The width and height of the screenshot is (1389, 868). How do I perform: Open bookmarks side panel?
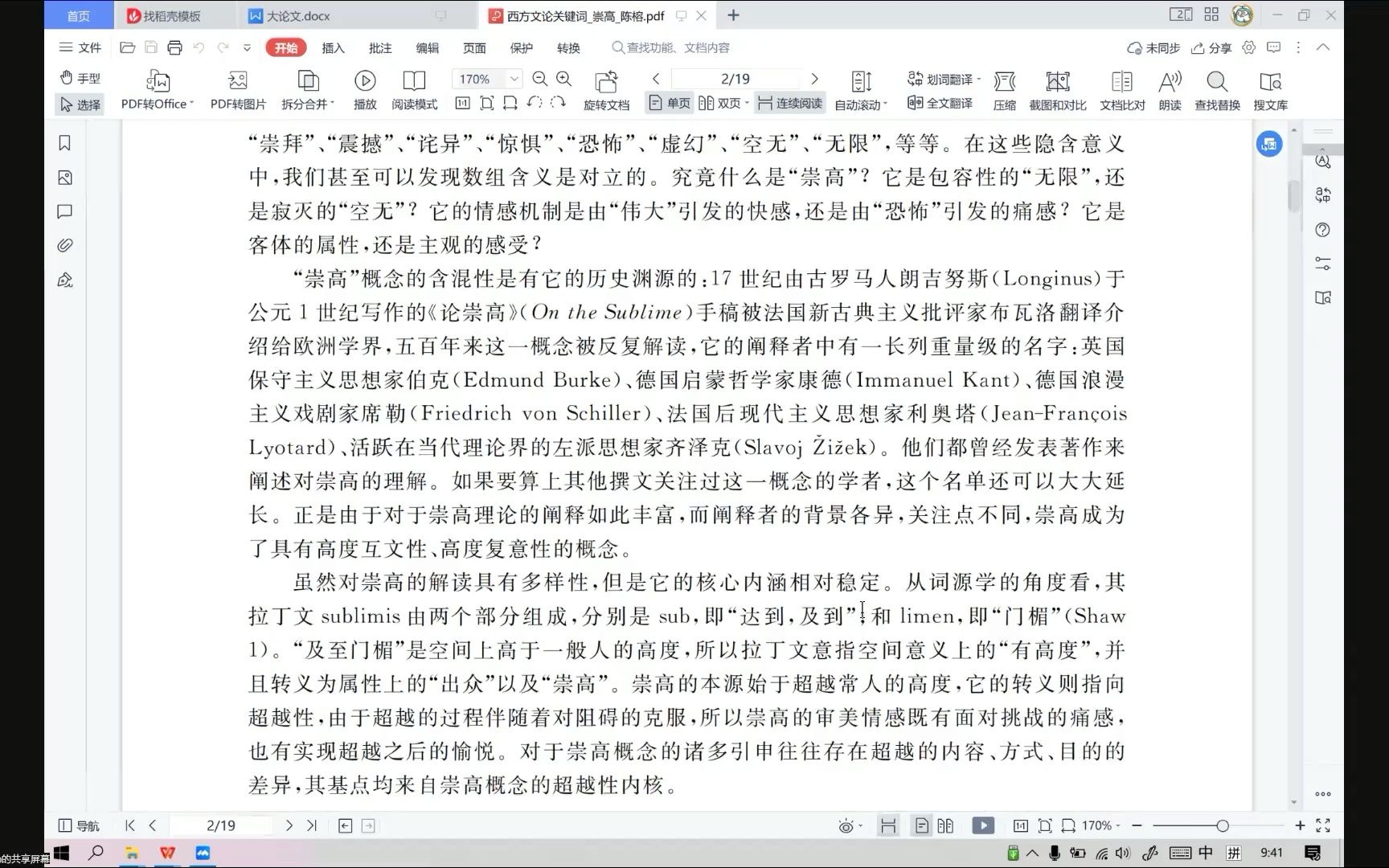click(x=65, y=143)
